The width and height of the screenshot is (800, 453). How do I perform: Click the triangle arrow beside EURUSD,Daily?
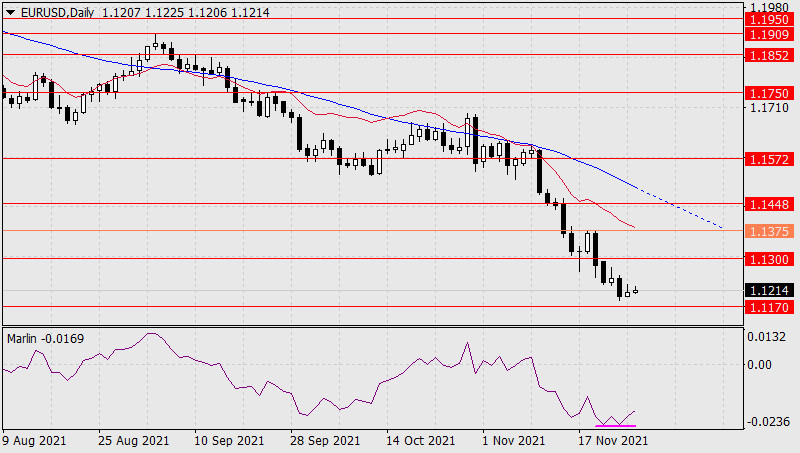click(10, 13)
